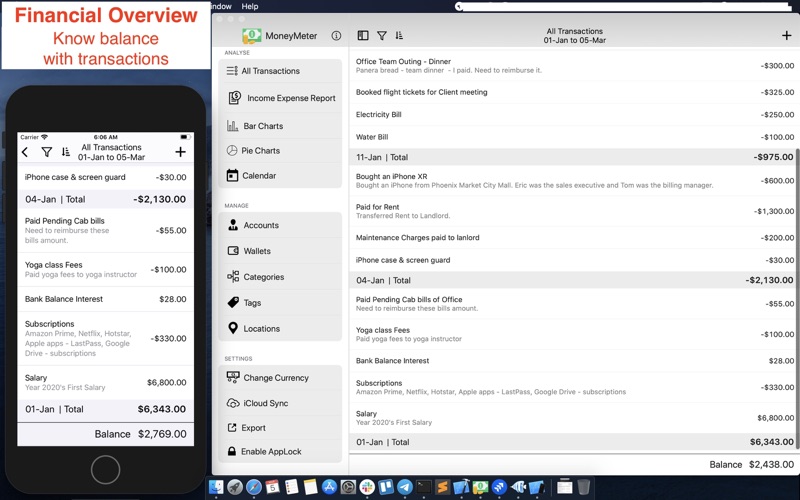Open the Help menu in menu bar
The image size is (800, 500).
pos(249,6)
